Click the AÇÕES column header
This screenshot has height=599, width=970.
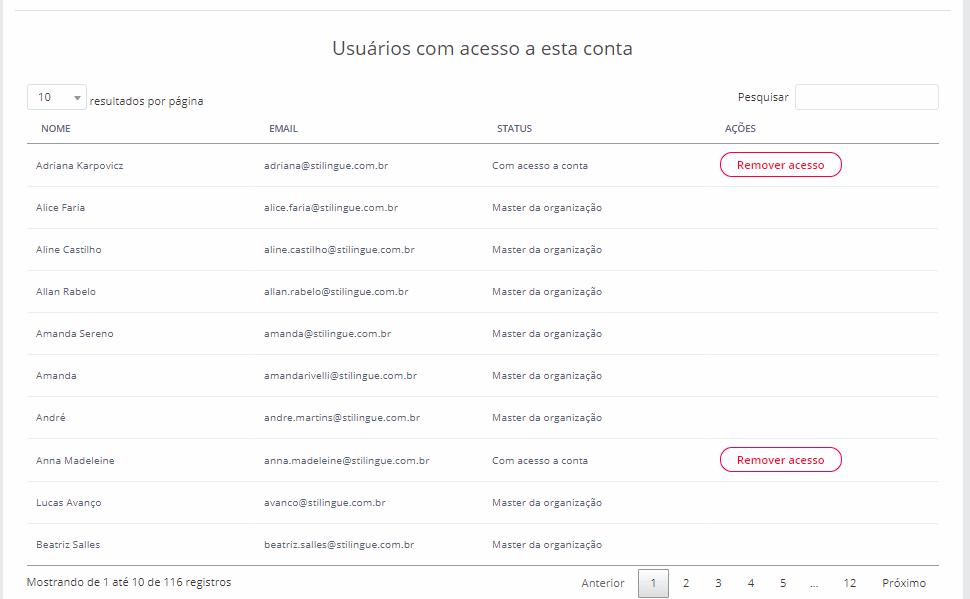[740, 129]
